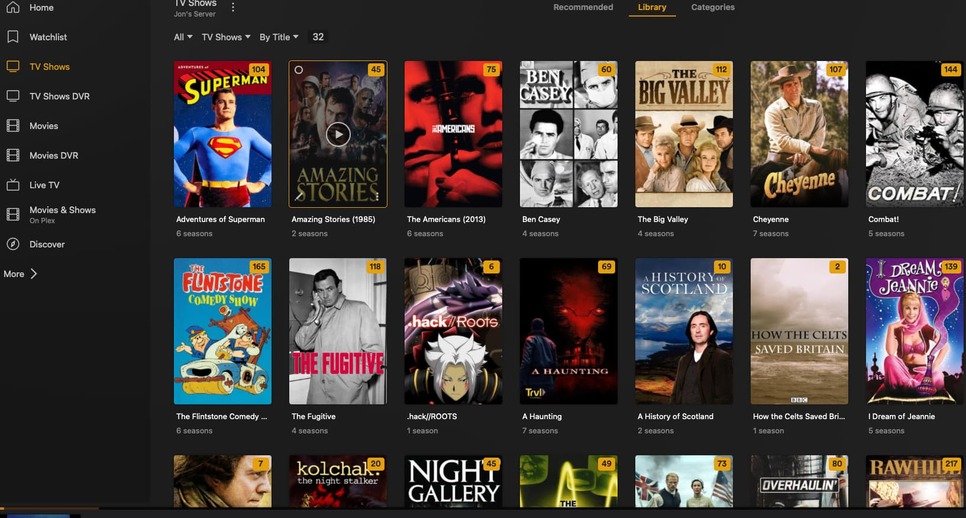Open the three-dot menu beside TV Shows header
Viewport: 966px width, 518px height.
click(233, 7)
